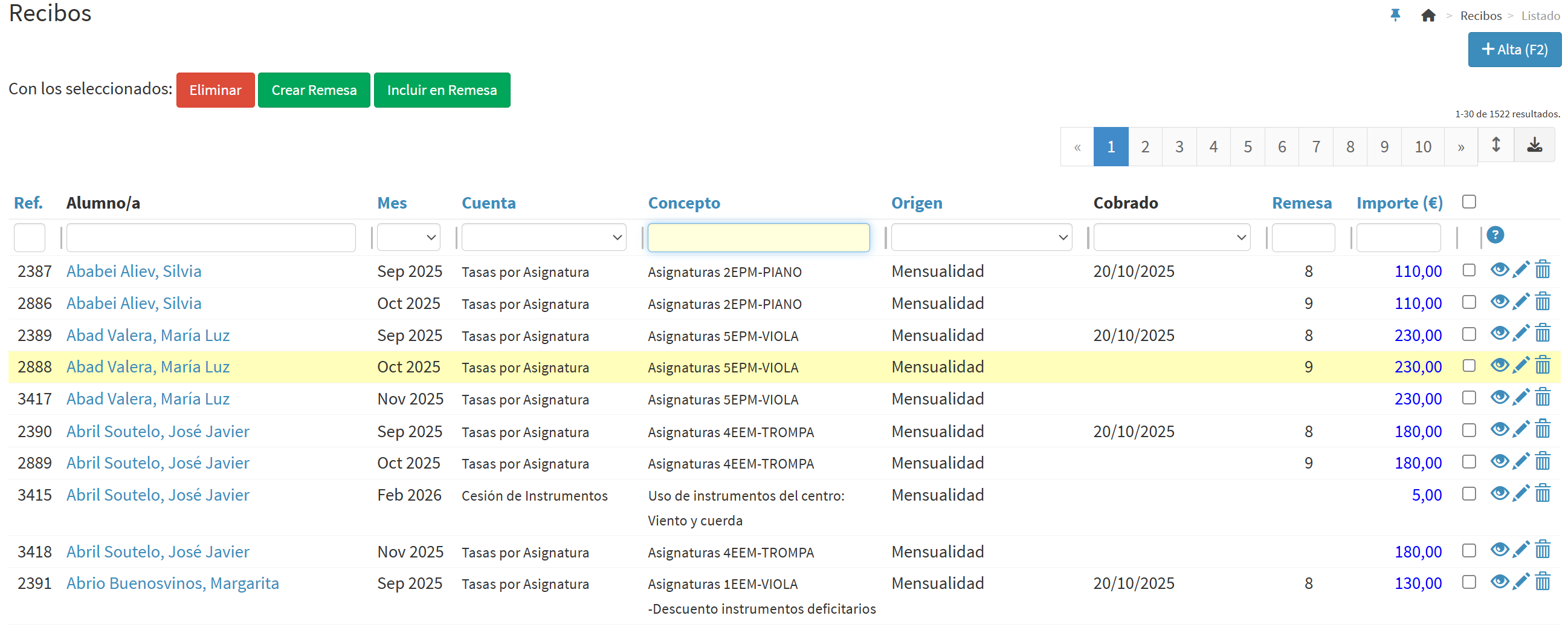Click the Alta (F2) button
This screenshot has height=627, width=1568.
pyautogui.click(x=1514, y=50)
